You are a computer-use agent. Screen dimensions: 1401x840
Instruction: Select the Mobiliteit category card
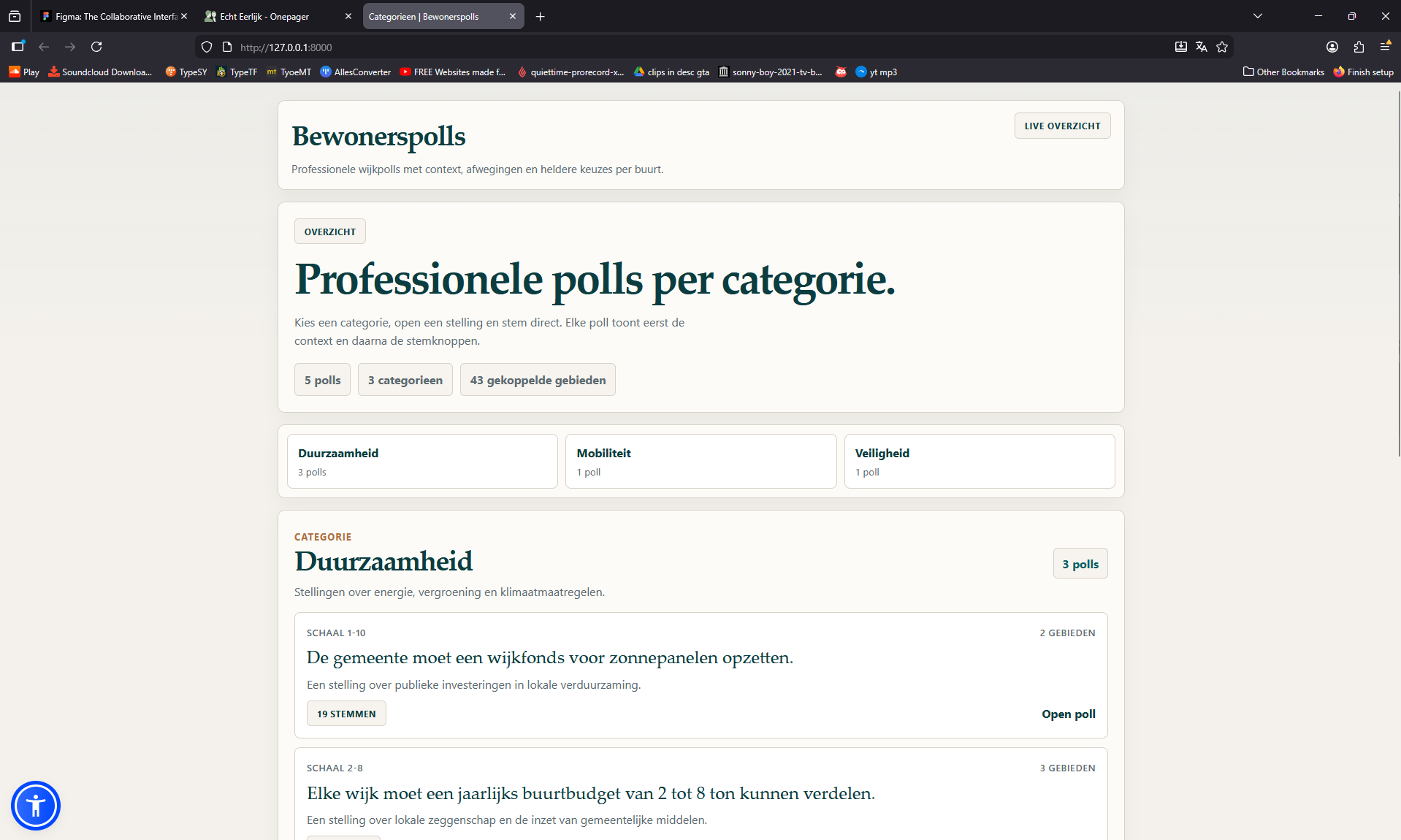pos(700,461)
